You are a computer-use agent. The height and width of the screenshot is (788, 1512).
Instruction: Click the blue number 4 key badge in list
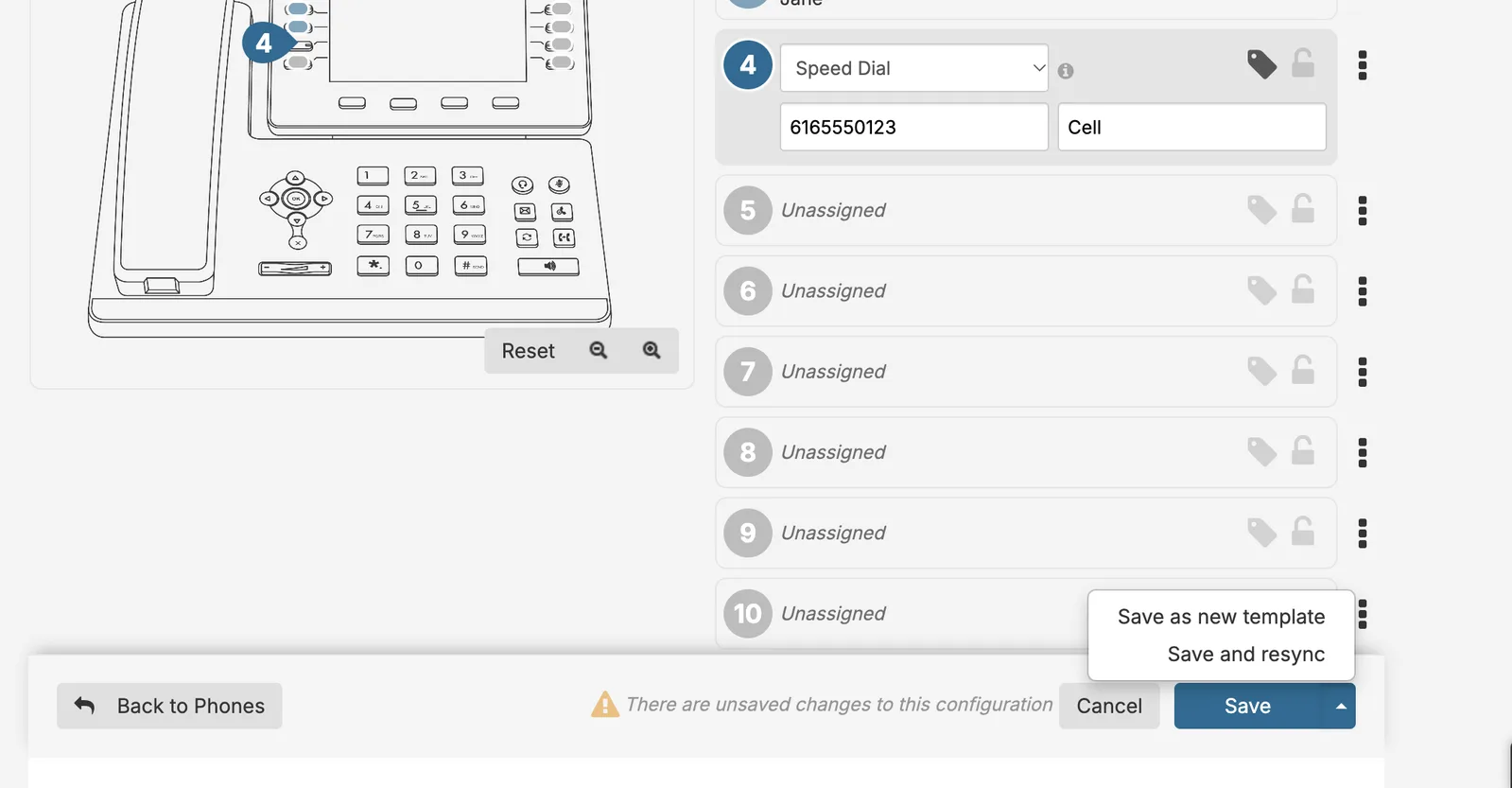pyautogui.click(x=748, y=64)
